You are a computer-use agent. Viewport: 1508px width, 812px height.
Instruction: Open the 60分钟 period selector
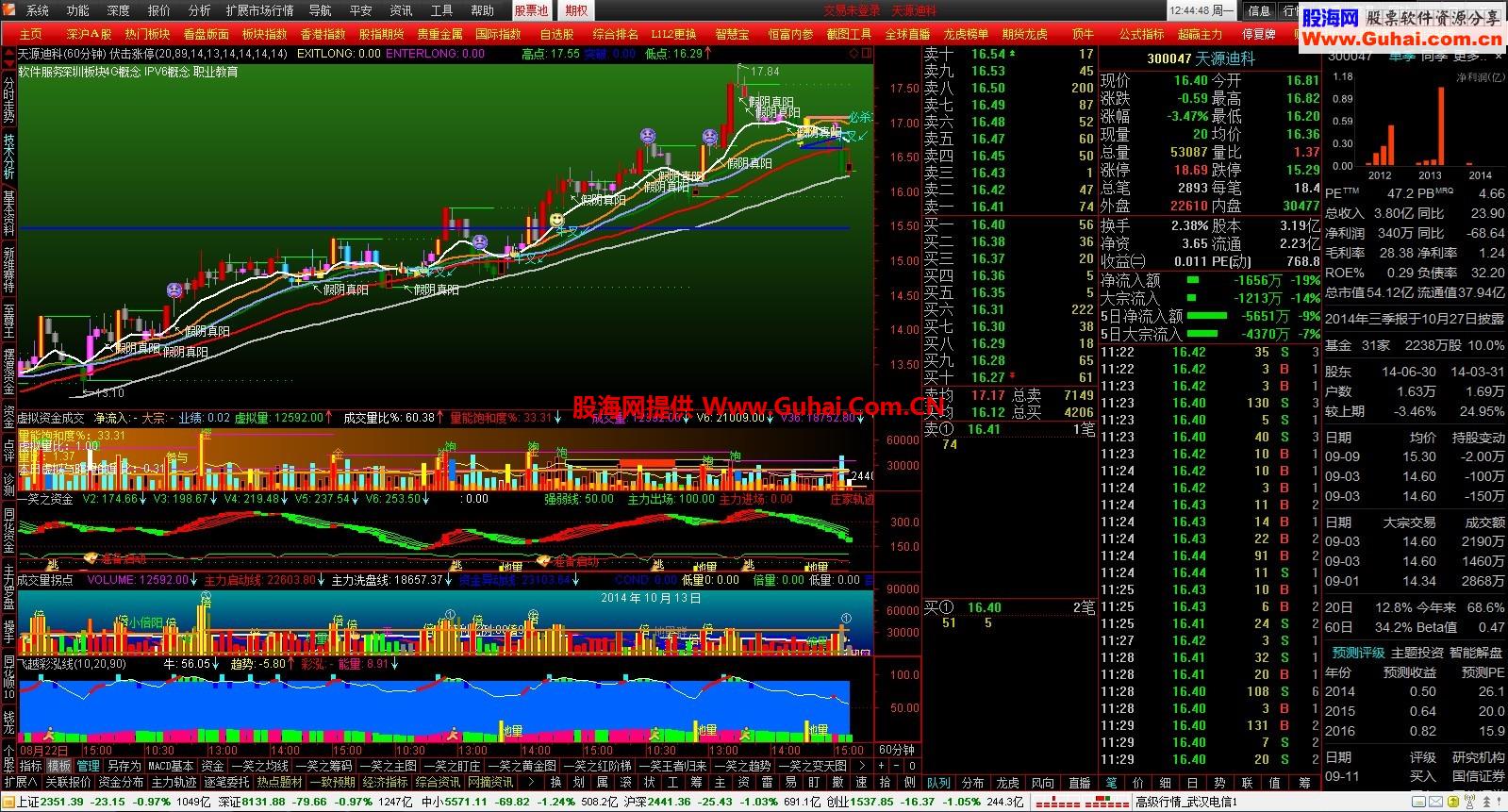[x=896, y=750]
